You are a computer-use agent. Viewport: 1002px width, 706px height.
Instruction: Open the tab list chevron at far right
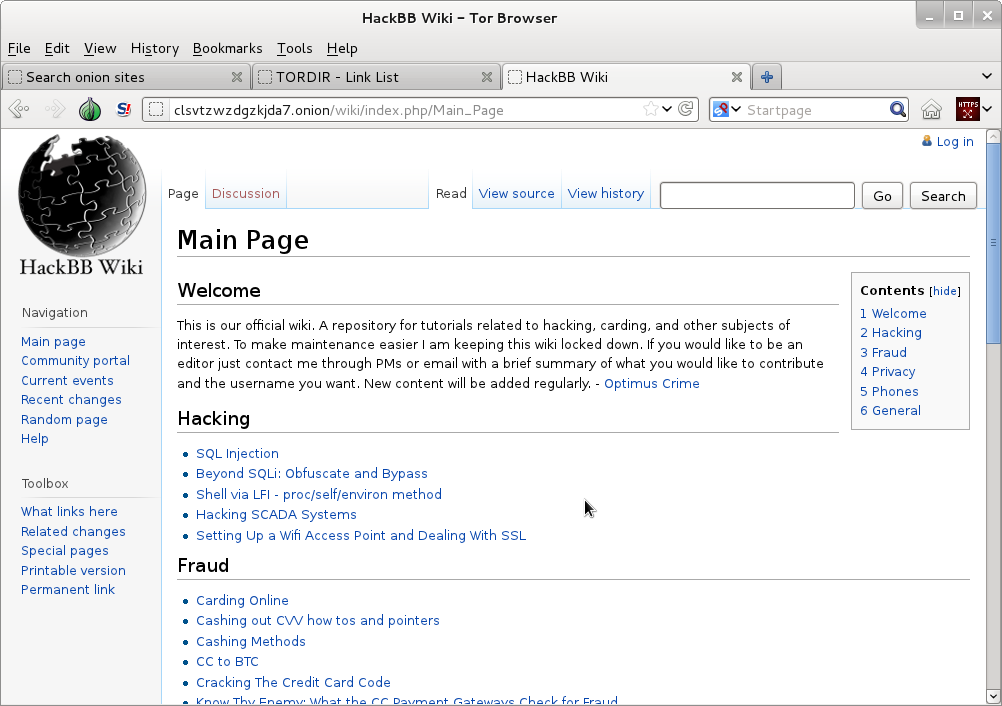[987, 77]
